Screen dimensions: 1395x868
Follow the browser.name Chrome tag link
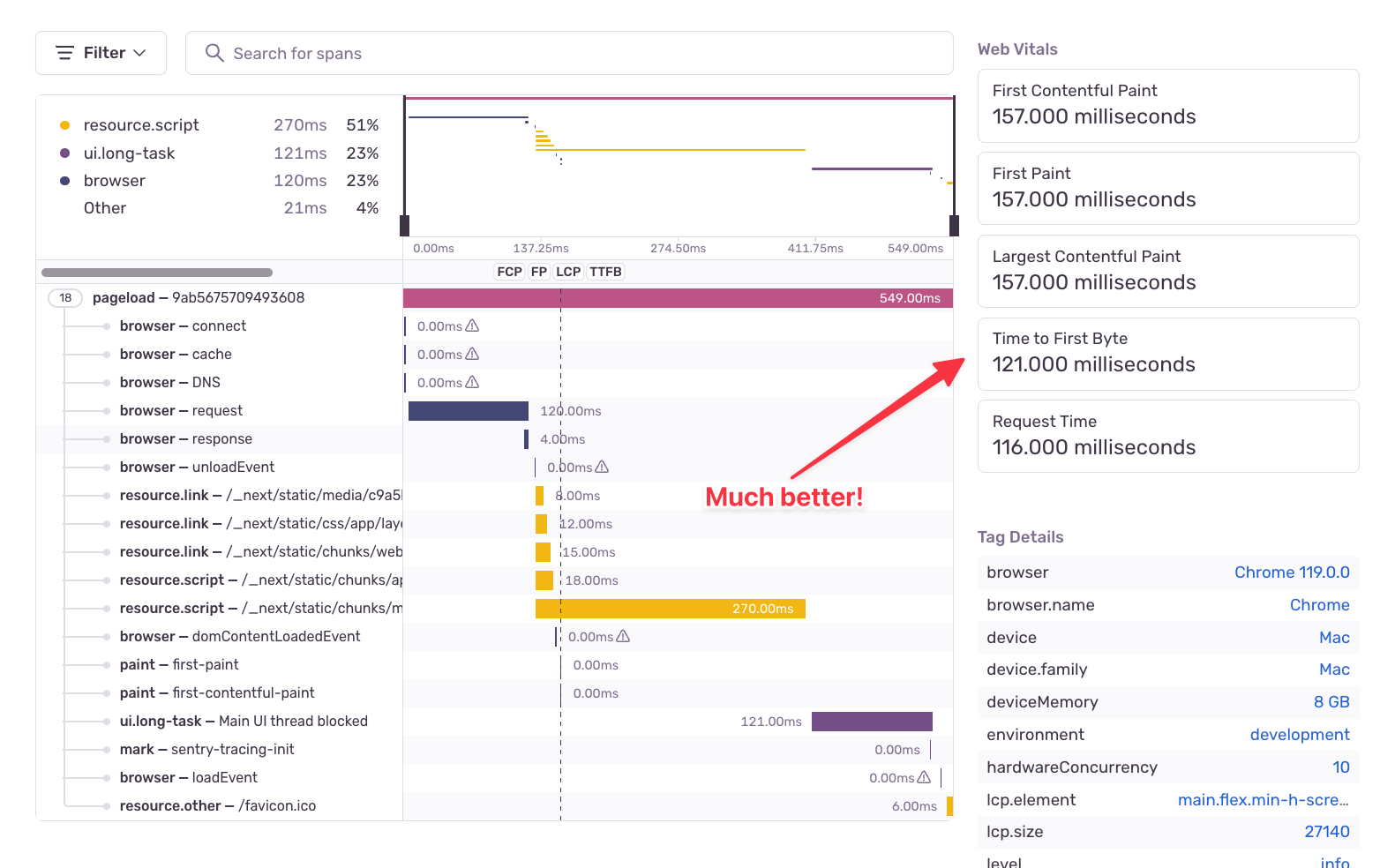[1319, 605]
